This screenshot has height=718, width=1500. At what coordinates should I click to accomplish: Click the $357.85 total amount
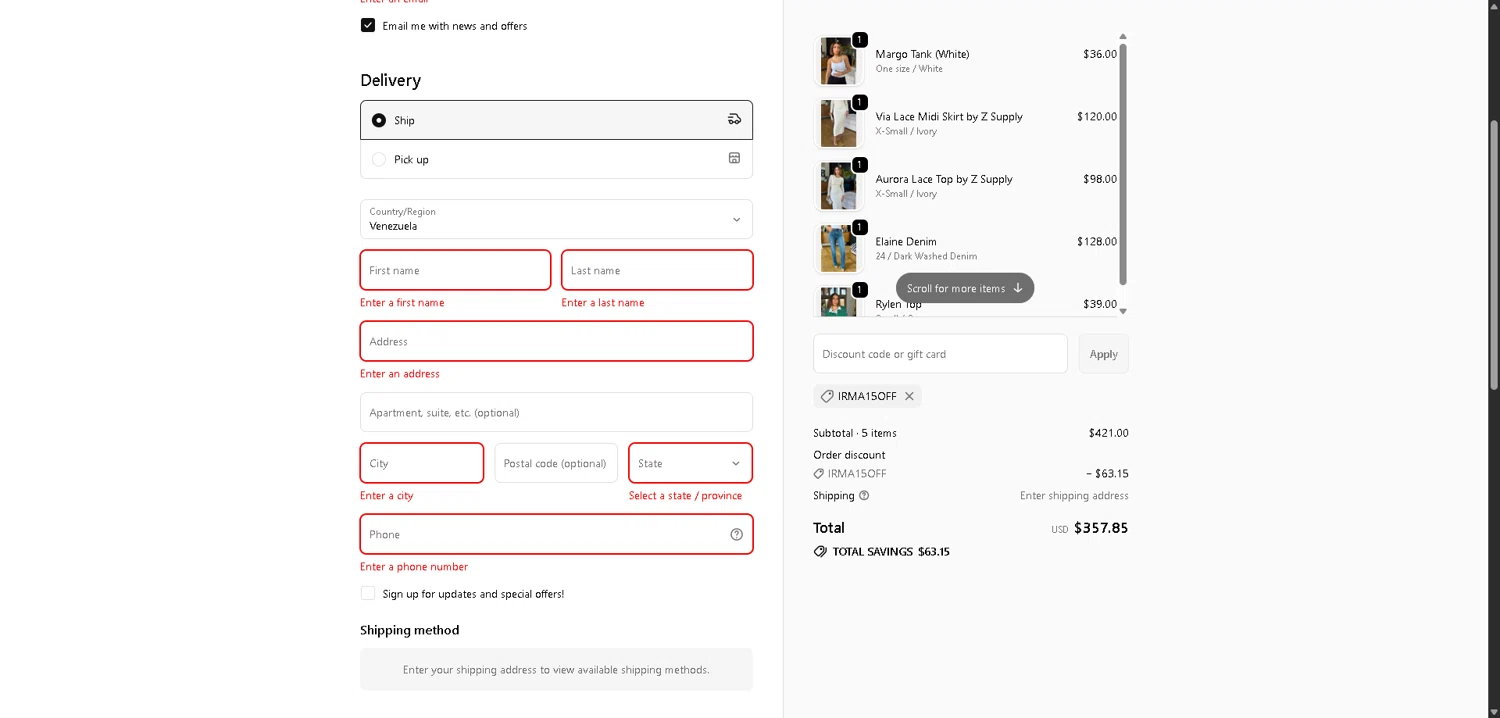click(x=1101, y=528)
